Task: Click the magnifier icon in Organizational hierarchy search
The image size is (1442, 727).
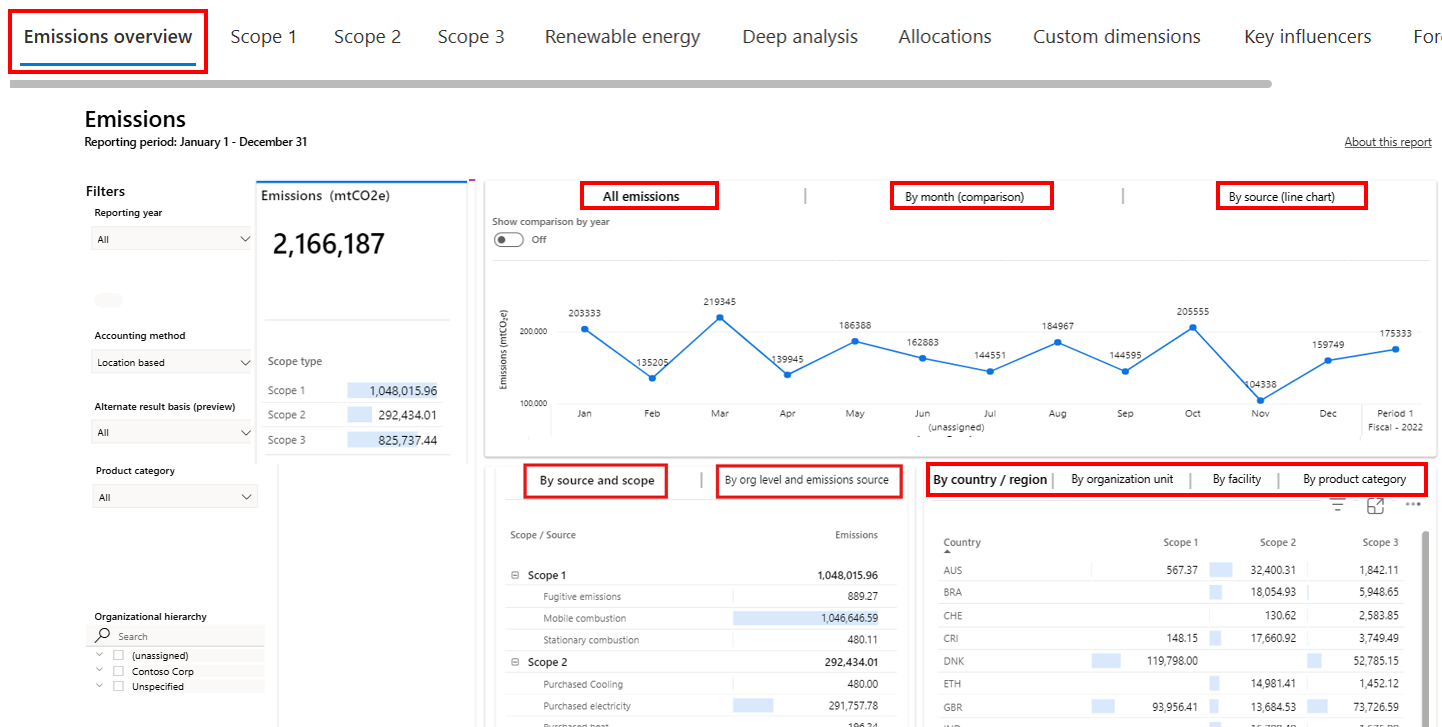Action: coord(103,635)
